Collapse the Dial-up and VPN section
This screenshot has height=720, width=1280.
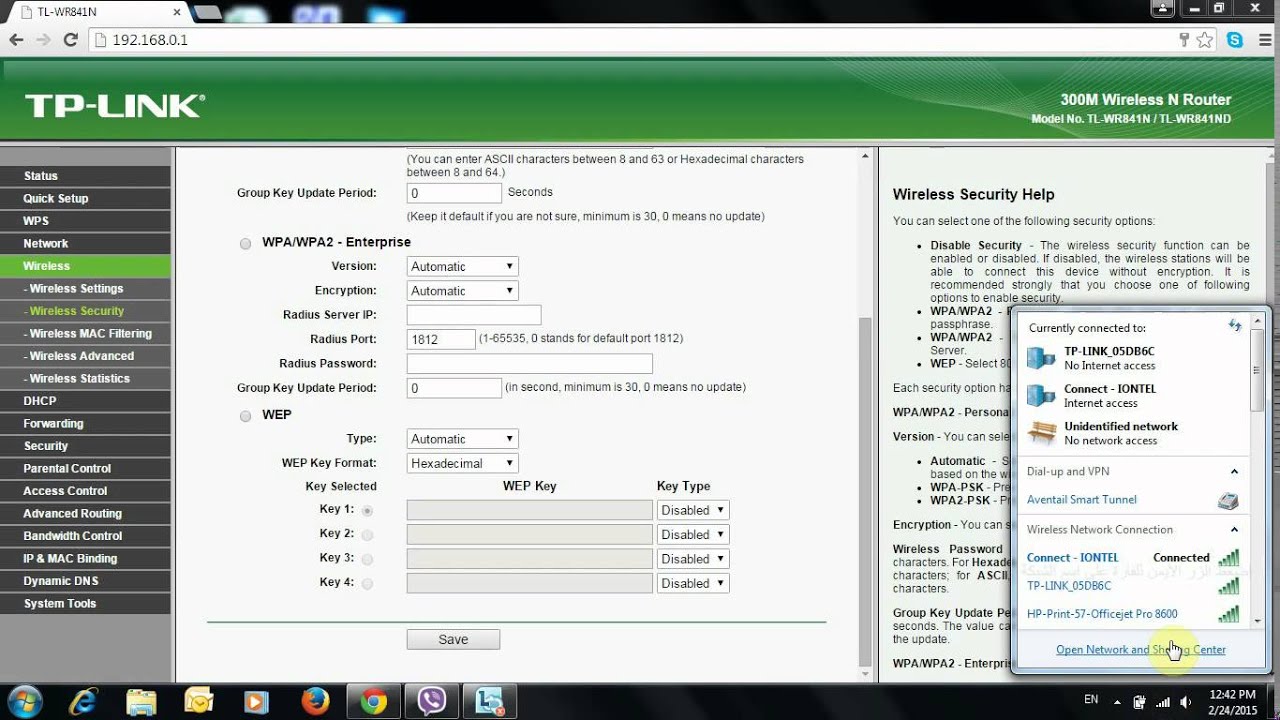coord(1234,472)
